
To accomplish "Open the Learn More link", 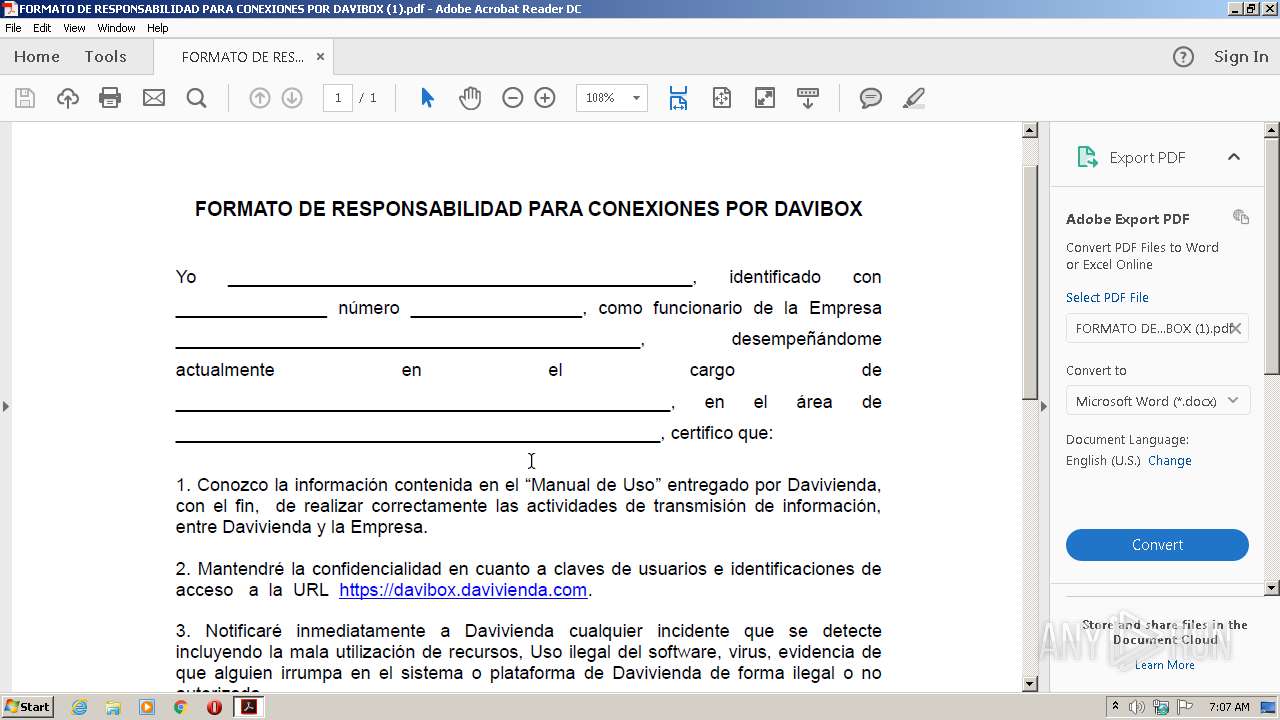I will (x=1165, y=665).
